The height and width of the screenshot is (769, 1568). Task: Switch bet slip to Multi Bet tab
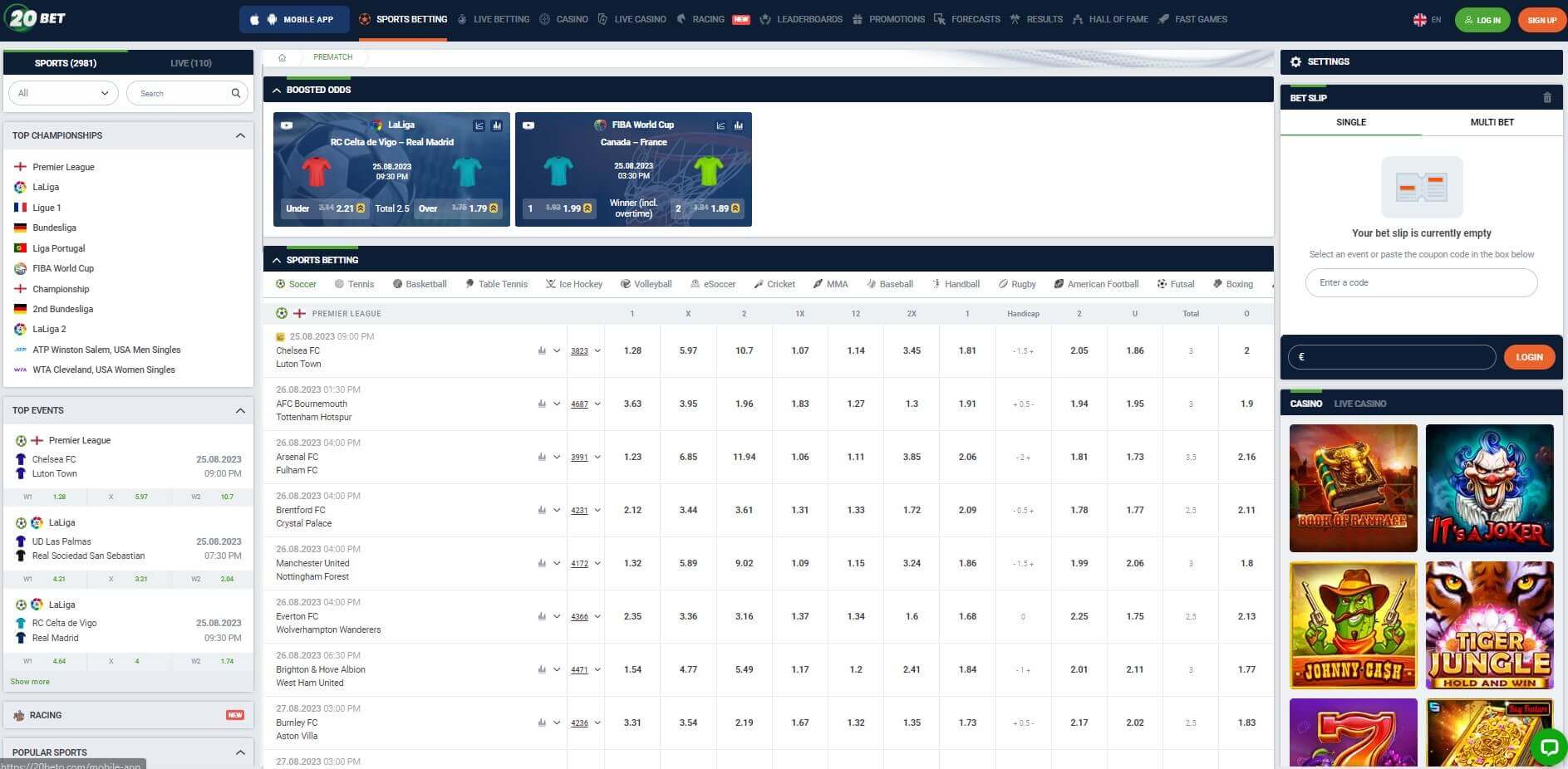[1492, 122]
